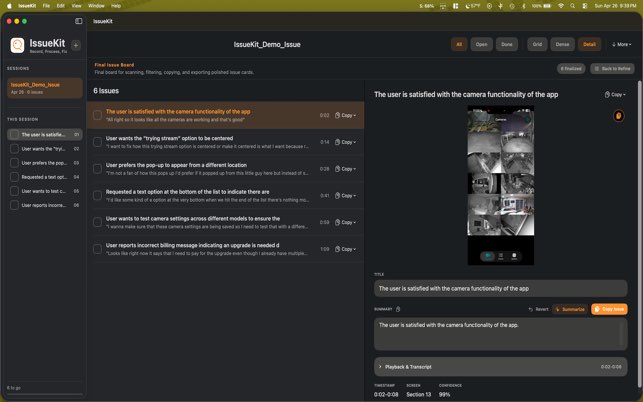Open the View menu
Image resolution: width=643 pixels, height=402 pixels.
(76, 6)
